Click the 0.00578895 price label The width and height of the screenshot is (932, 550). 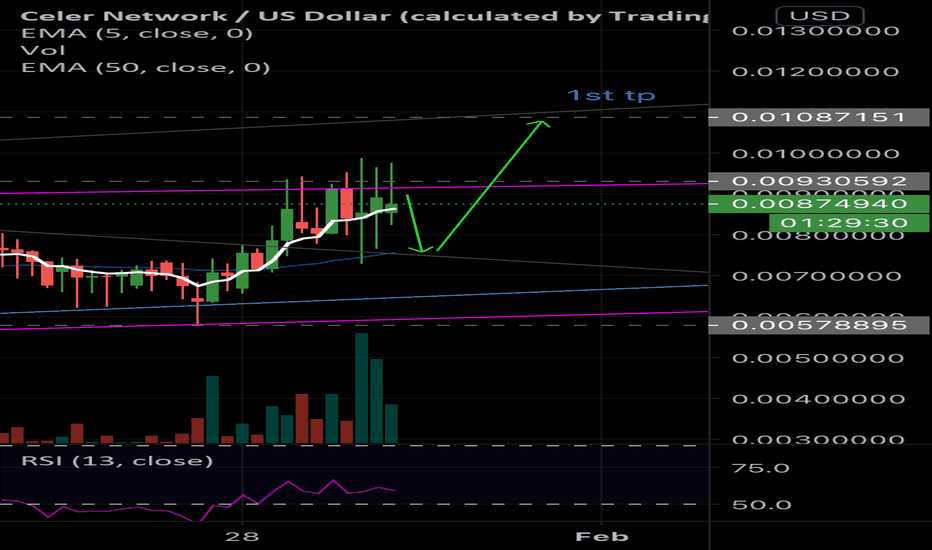point(818,325)
